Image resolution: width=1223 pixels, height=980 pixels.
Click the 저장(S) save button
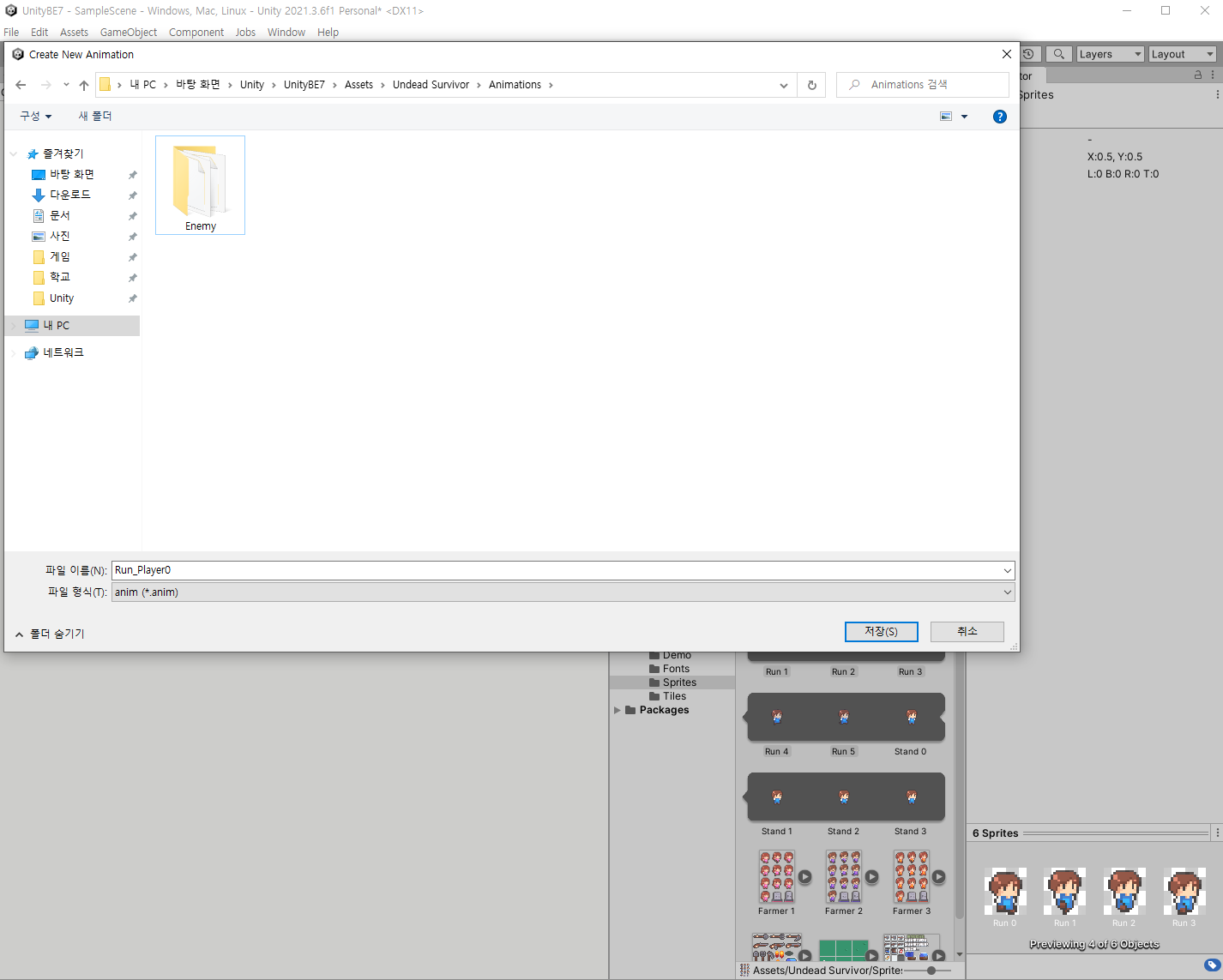click(882, 631)
